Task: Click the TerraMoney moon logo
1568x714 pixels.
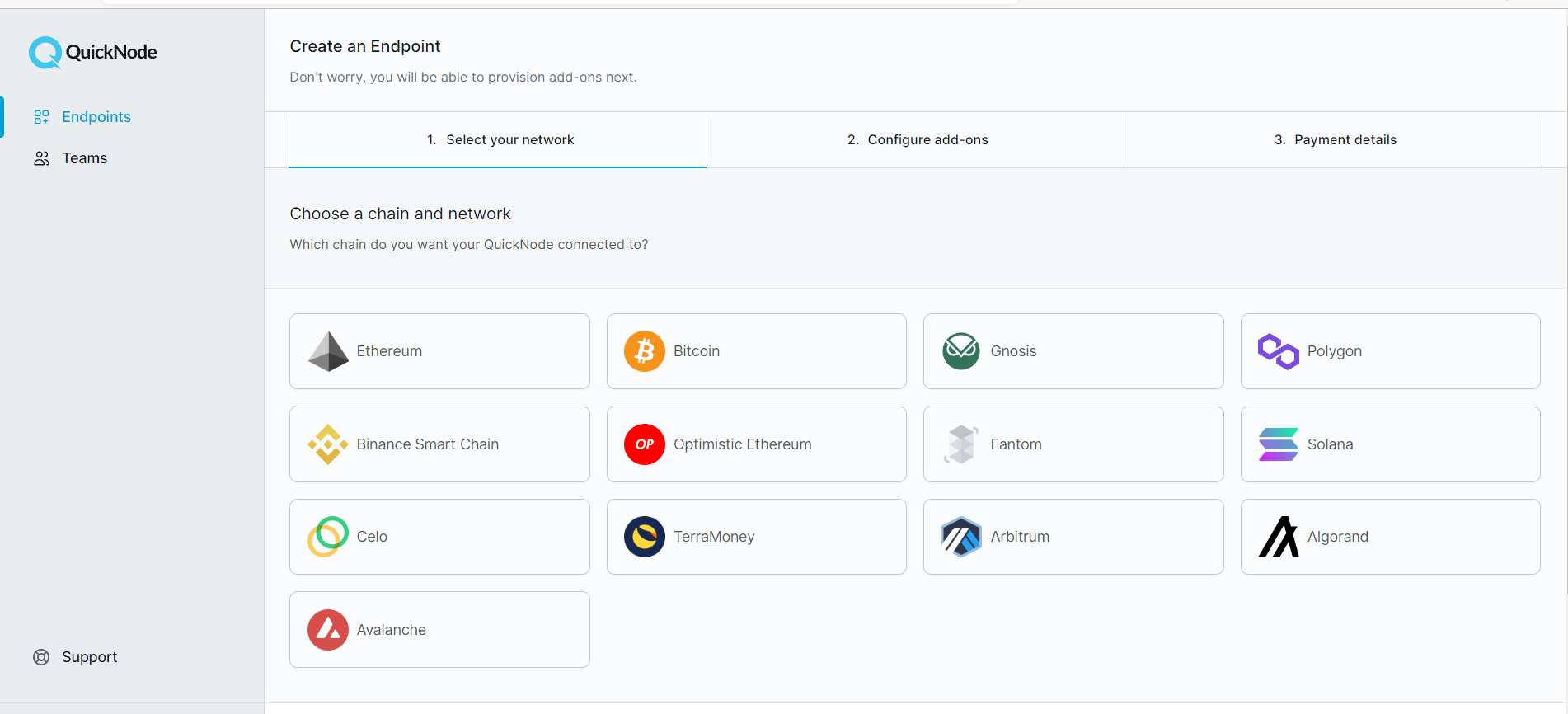Action: click(x=645, y=537)
